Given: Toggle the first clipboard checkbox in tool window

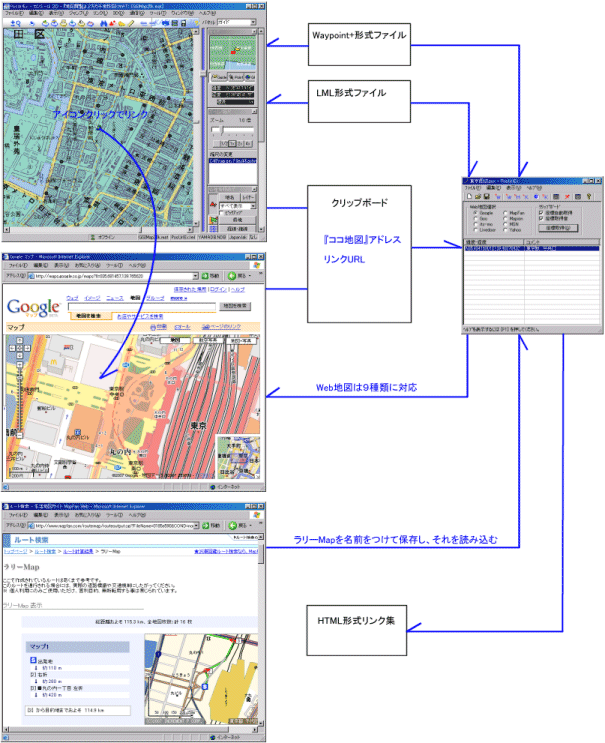Looking at the screenshot, I should (541, 213).
